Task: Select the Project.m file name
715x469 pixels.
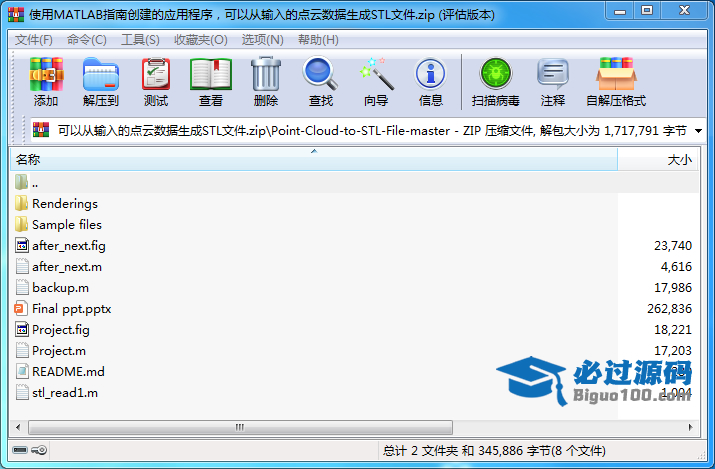Action: [59, 350]
